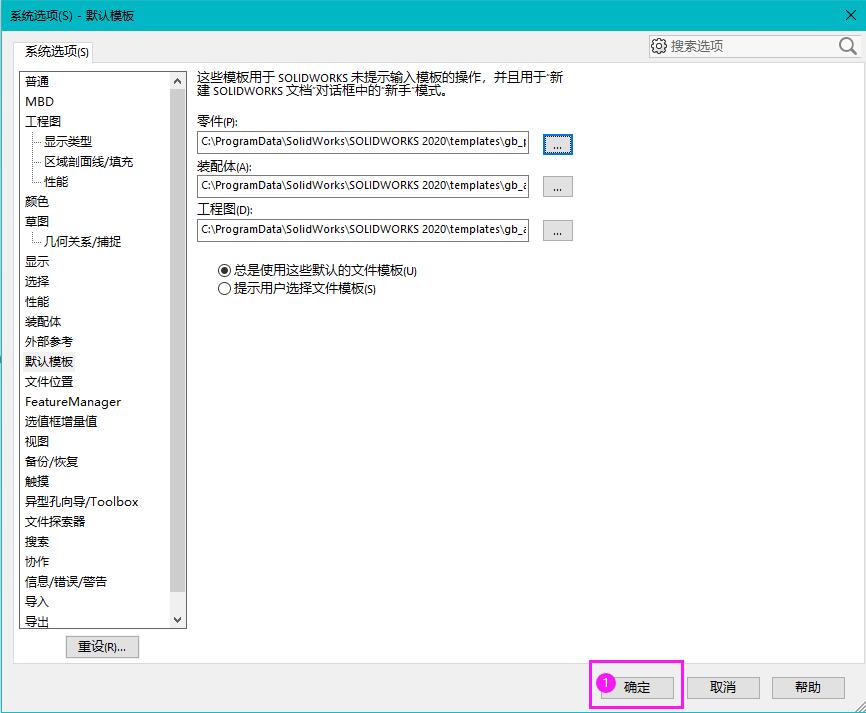
Task: Click the 重设 reset button
Action: (102, 646)
